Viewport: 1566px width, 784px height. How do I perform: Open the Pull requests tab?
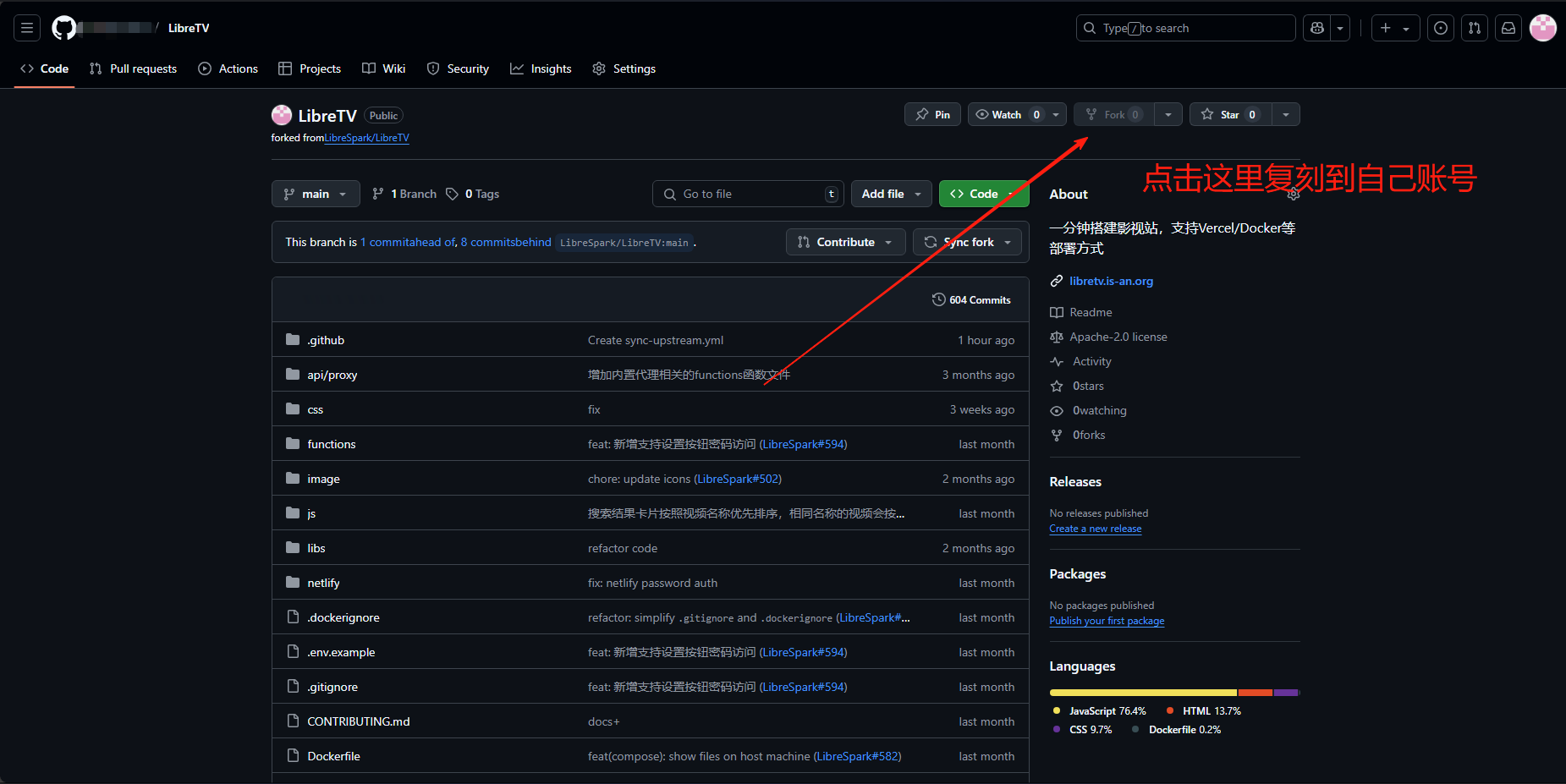(133, 69)
